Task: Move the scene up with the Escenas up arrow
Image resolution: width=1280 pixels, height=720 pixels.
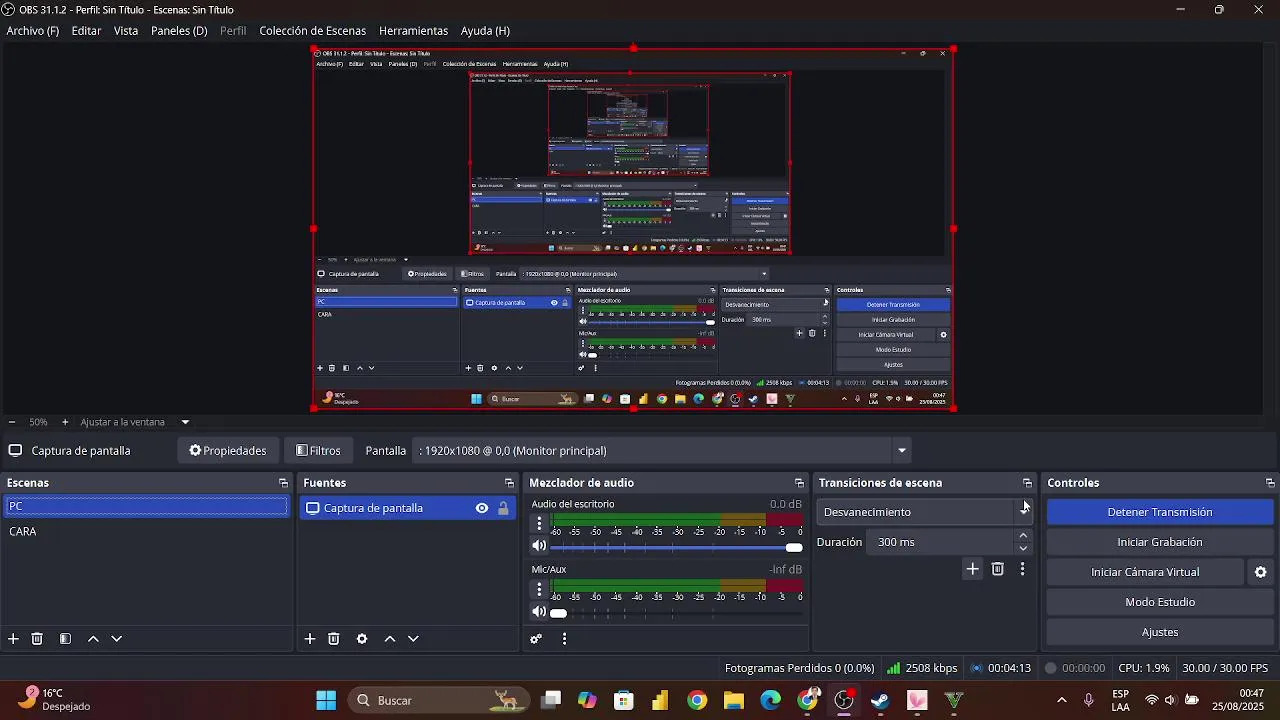Action: click(x=93, y=639)
